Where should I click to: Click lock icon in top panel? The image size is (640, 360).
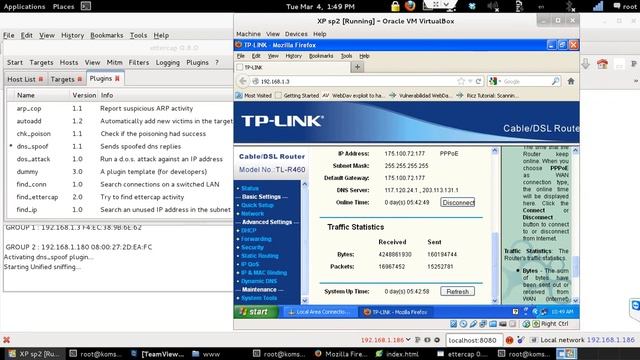[395, 6]
